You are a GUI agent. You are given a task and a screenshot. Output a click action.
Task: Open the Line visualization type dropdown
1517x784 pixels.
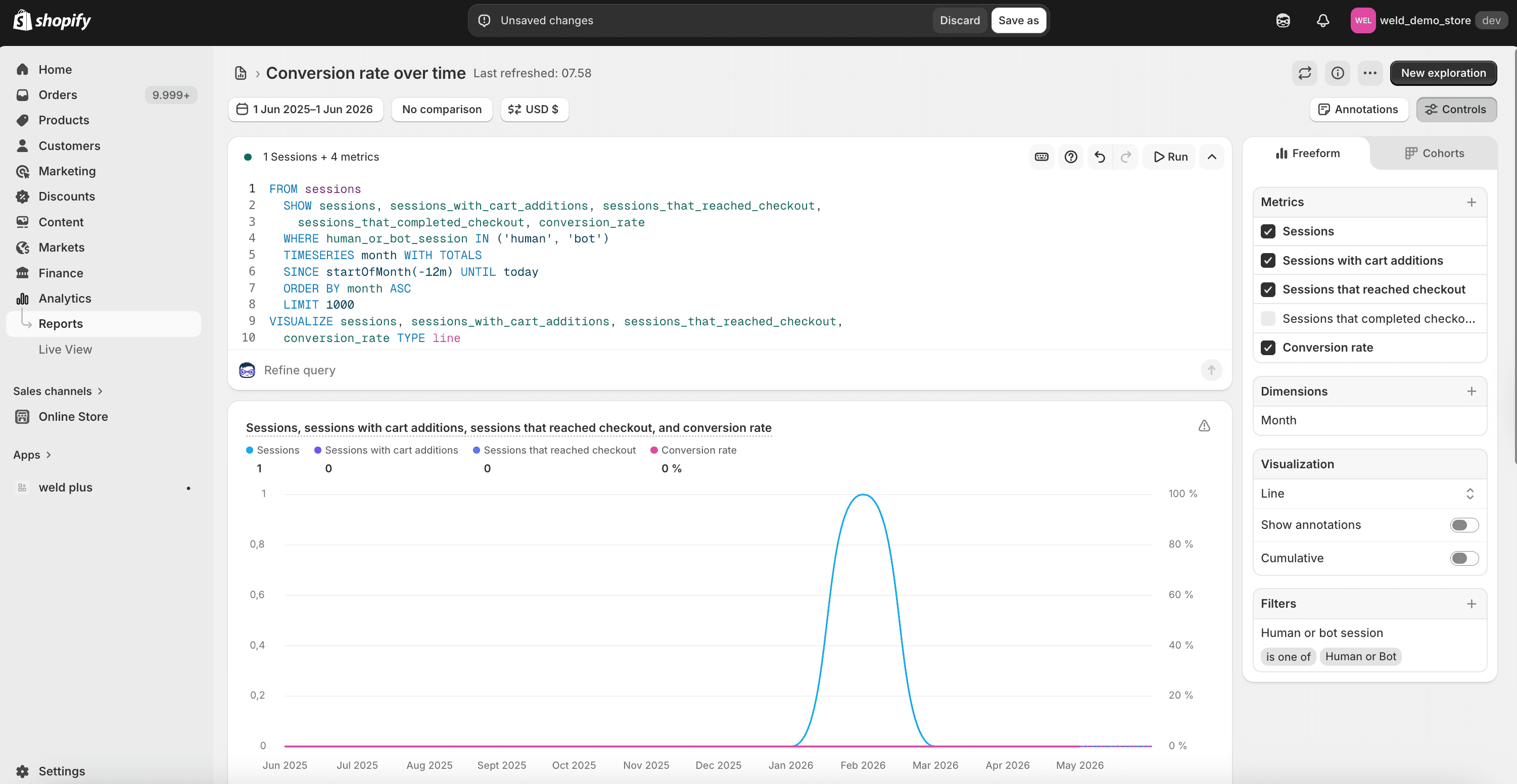point(1370,494)
